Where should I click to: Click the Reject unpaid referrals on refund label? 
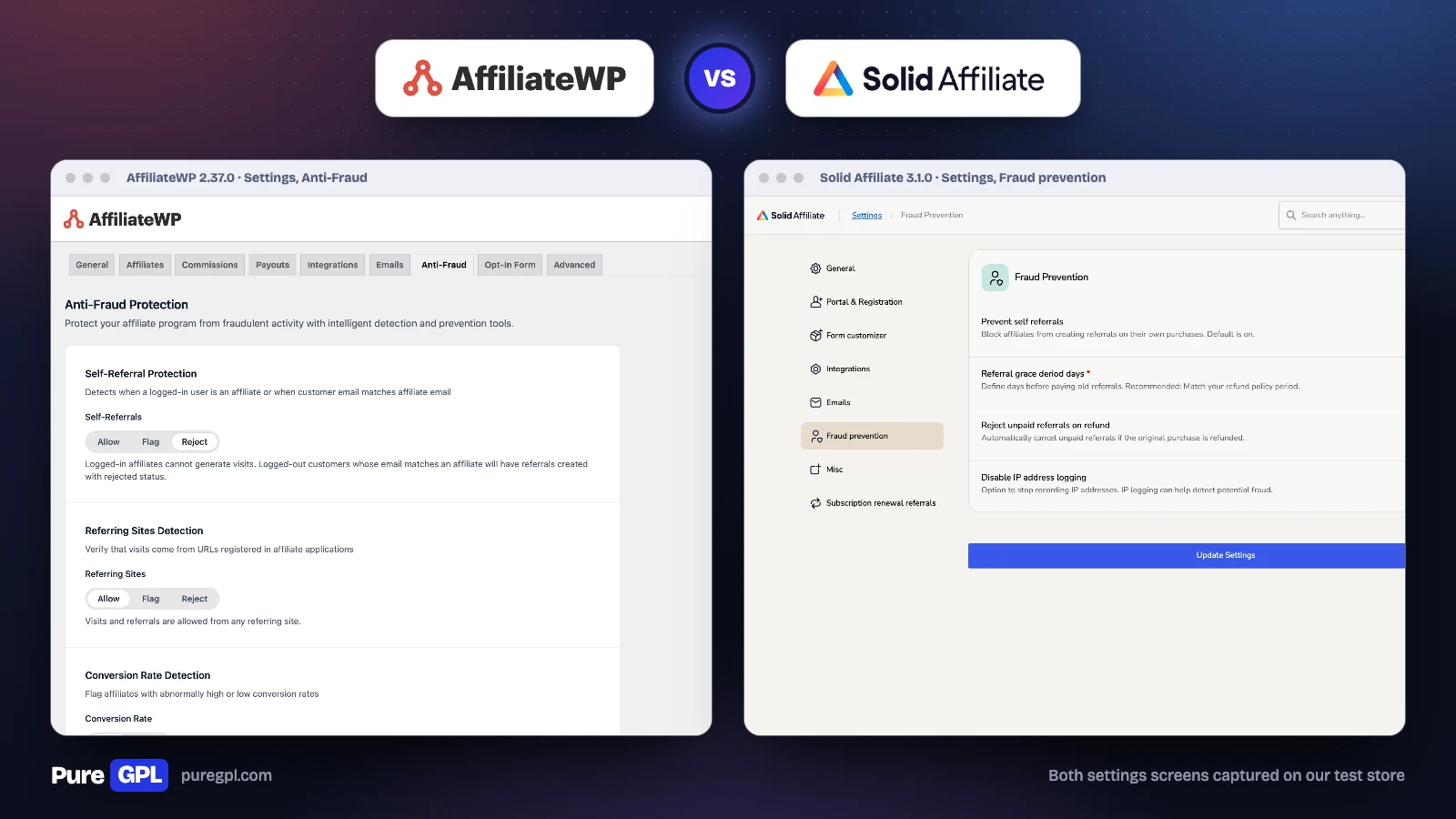pos(1046,425)
